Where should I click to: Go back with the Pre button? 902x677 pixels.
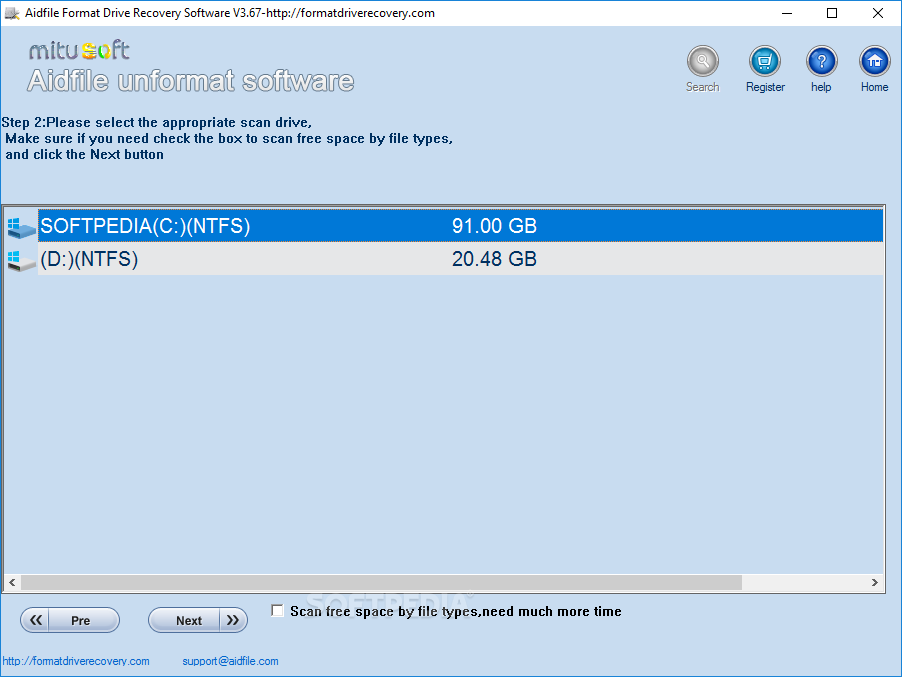70,620
